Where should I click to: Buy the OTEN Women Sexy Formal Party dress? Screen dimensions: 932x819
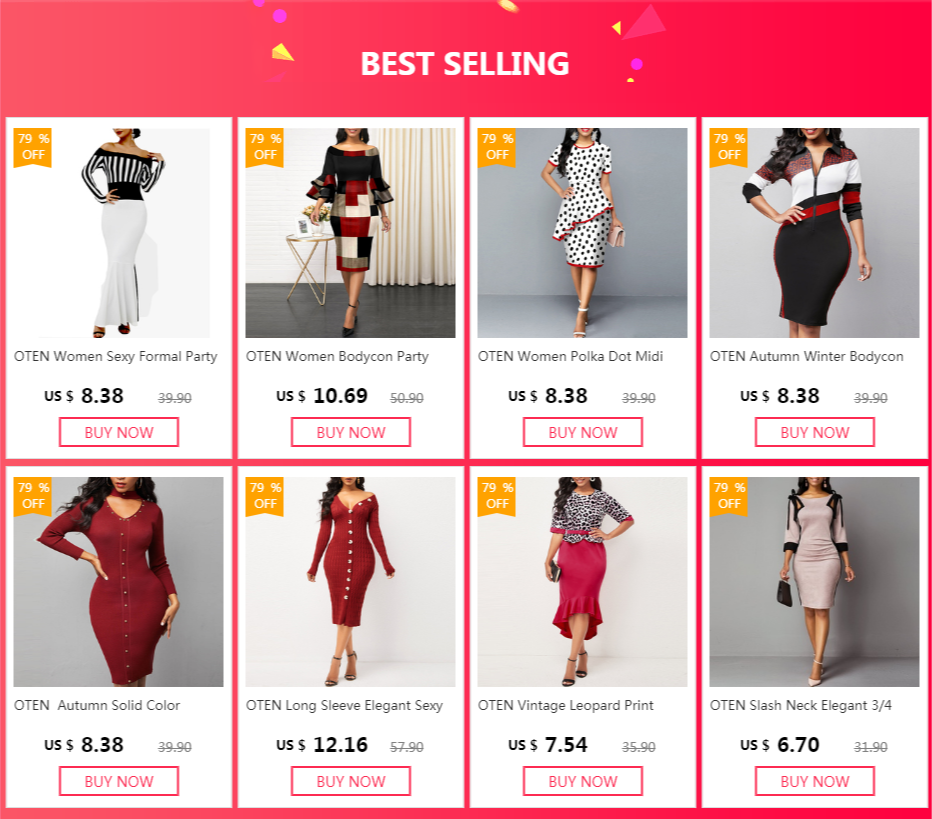(119, 432)
